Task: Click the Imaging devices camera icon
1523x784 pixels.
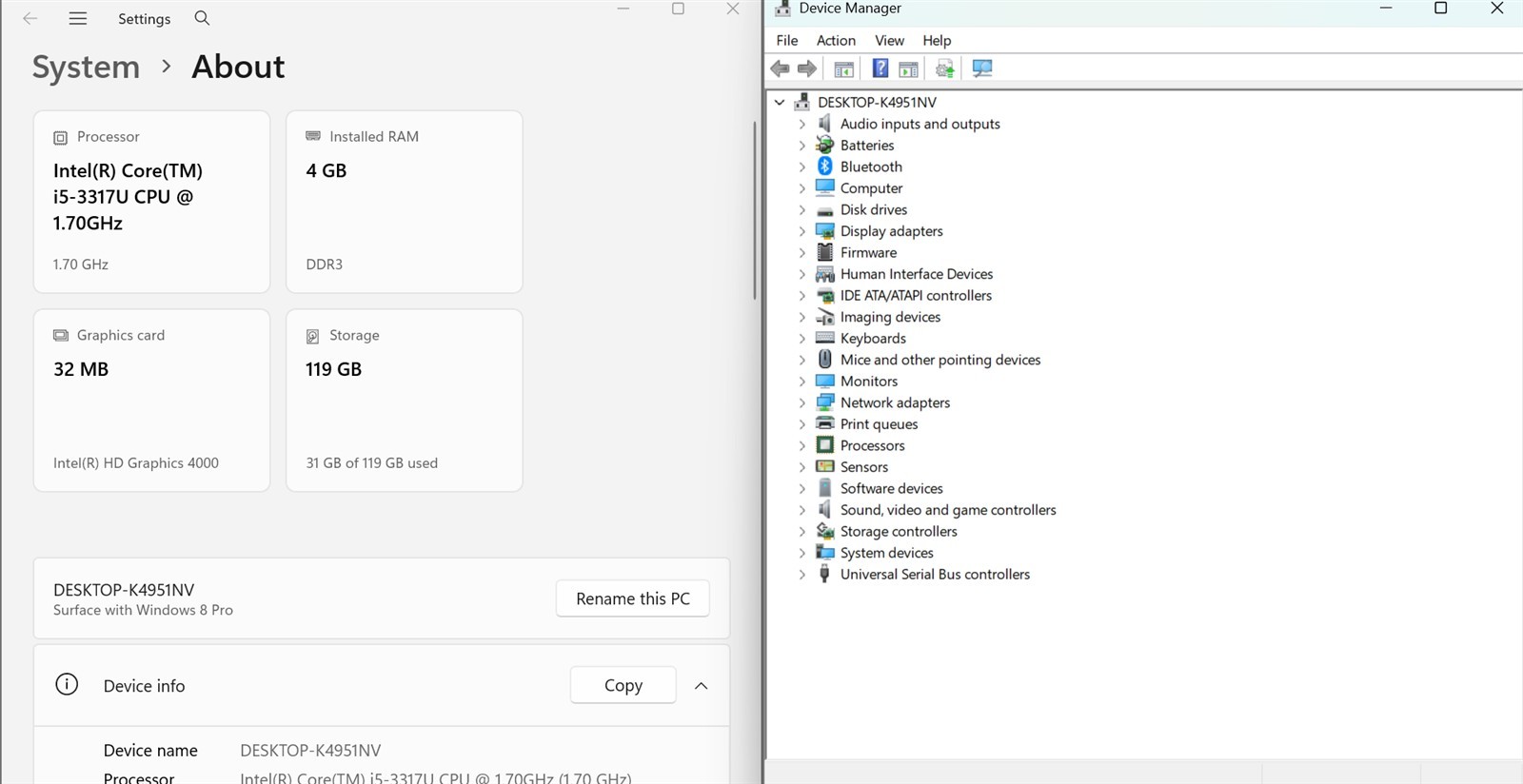Action: tap(825, 317)
